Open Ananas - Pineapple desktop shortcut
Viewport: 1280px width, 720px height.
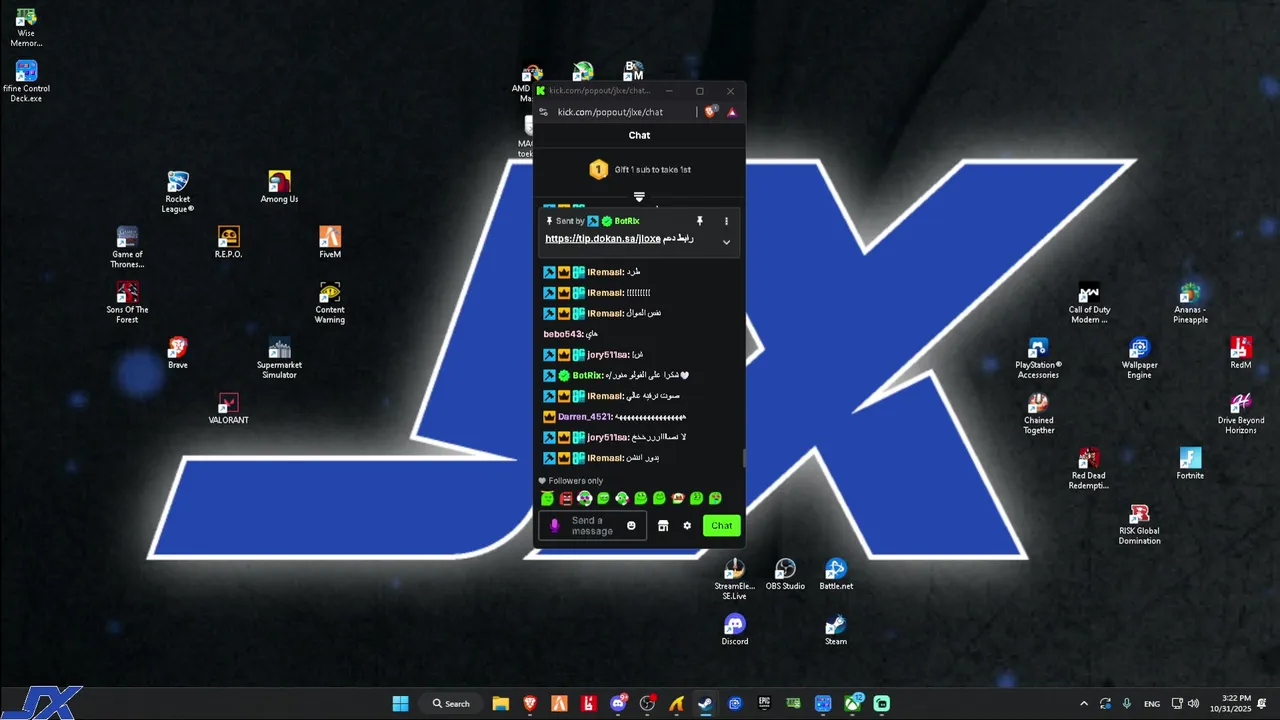[x=1190, y=302]
